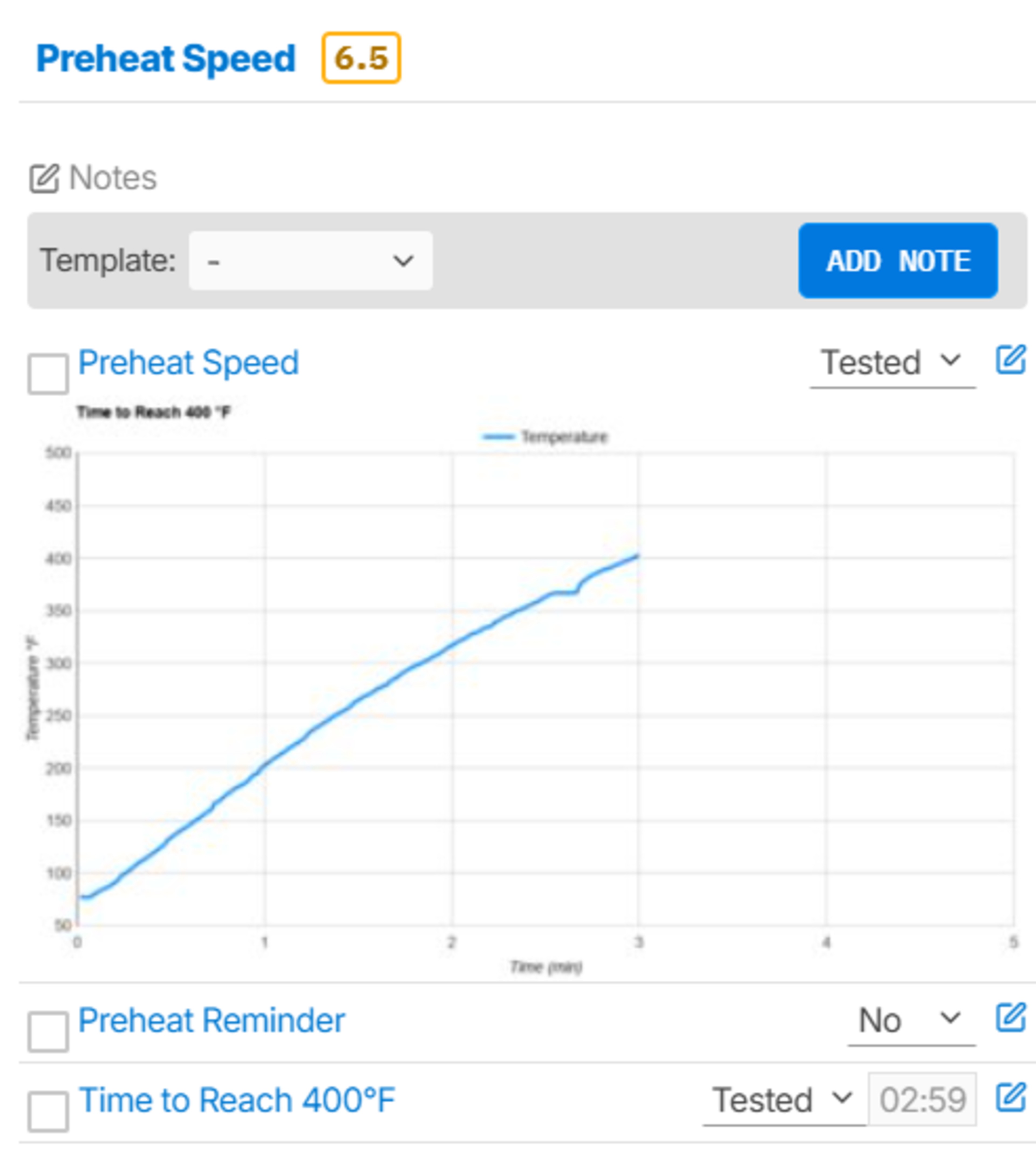Click the 02:59 time input field
The height and width of the screenshot is (1156, 1036).
(922, 1100)
